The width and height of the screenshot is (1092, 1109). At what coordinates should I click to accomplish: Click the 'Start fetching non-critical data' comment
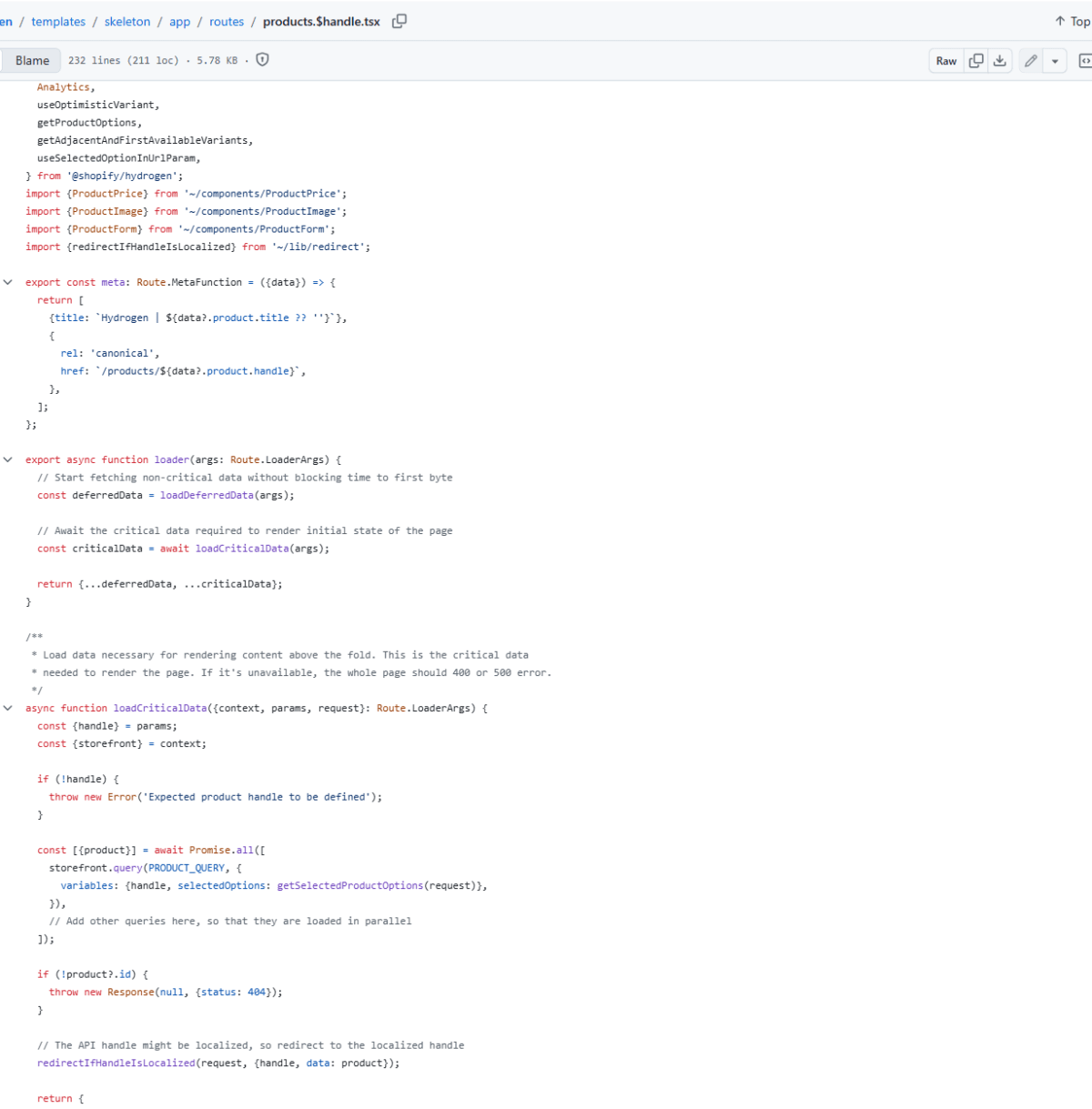[x=245, y=478]
